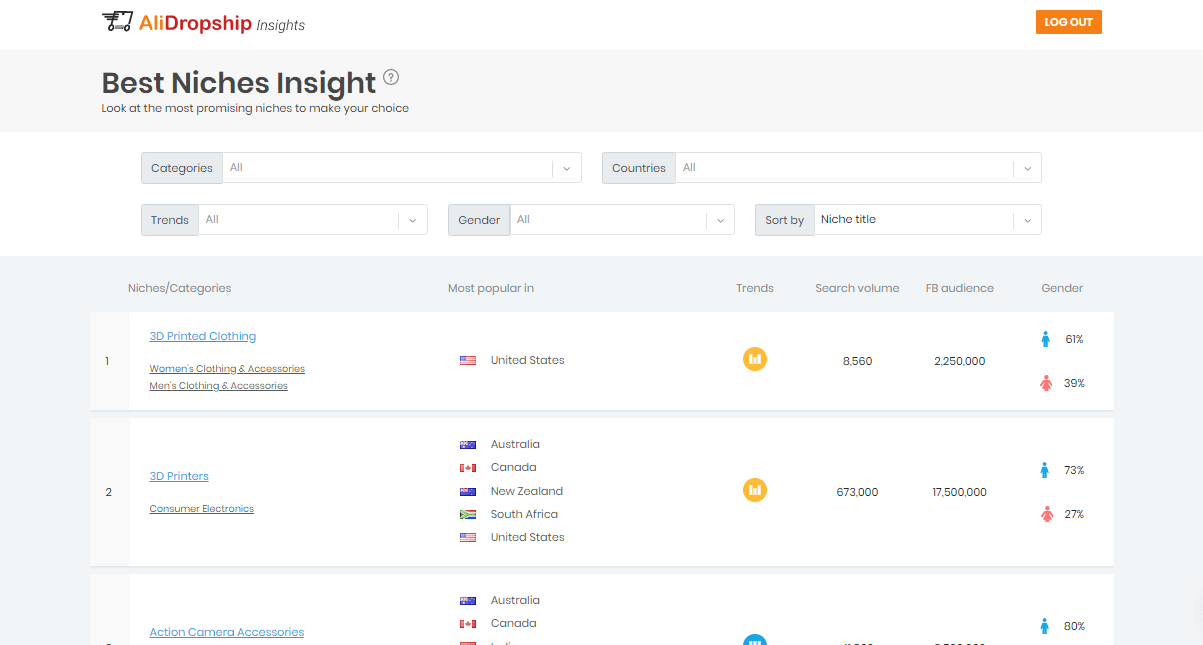Click female gender icon showing 39%
The width and height of the screenshot is (1203, 645).
point(1046,383)
